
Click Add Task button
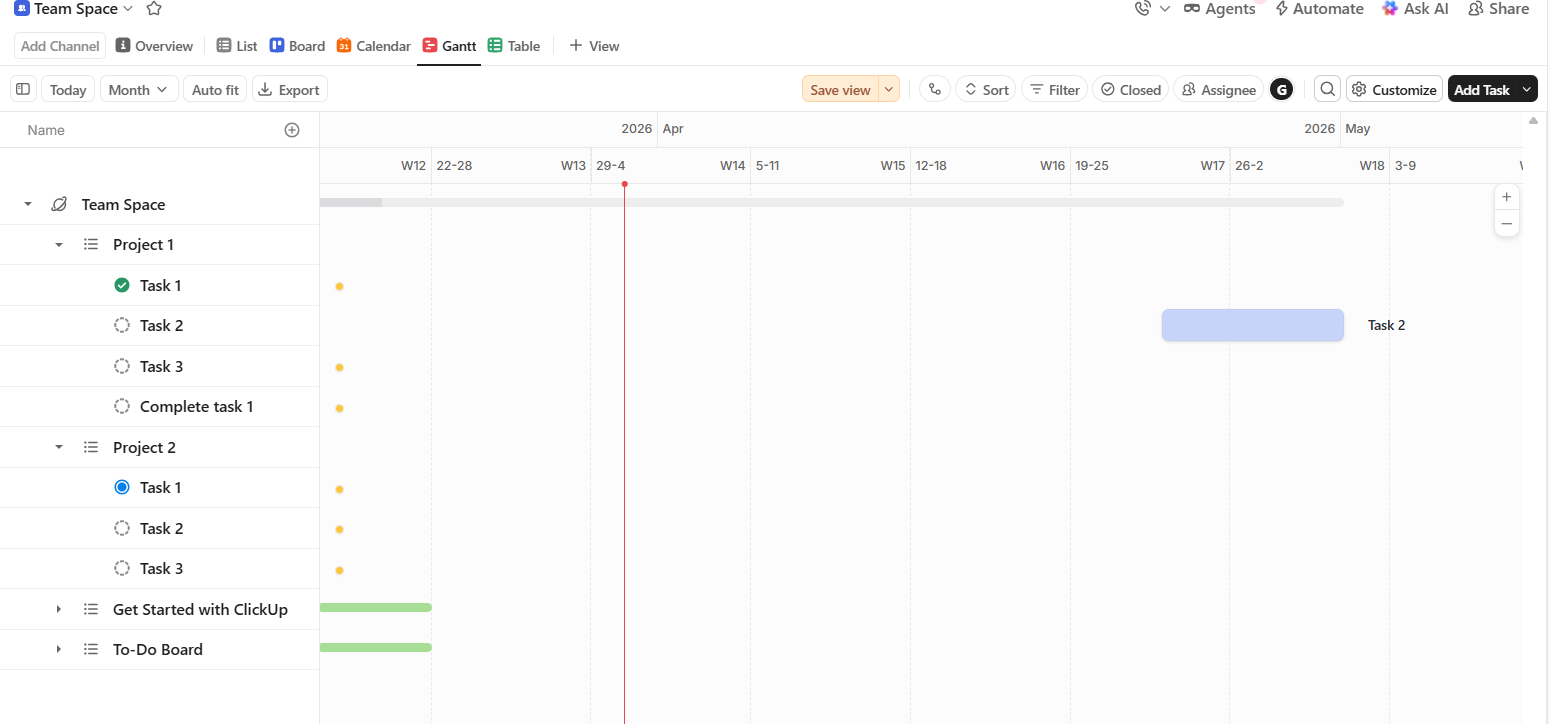[x=1482, y=90]
